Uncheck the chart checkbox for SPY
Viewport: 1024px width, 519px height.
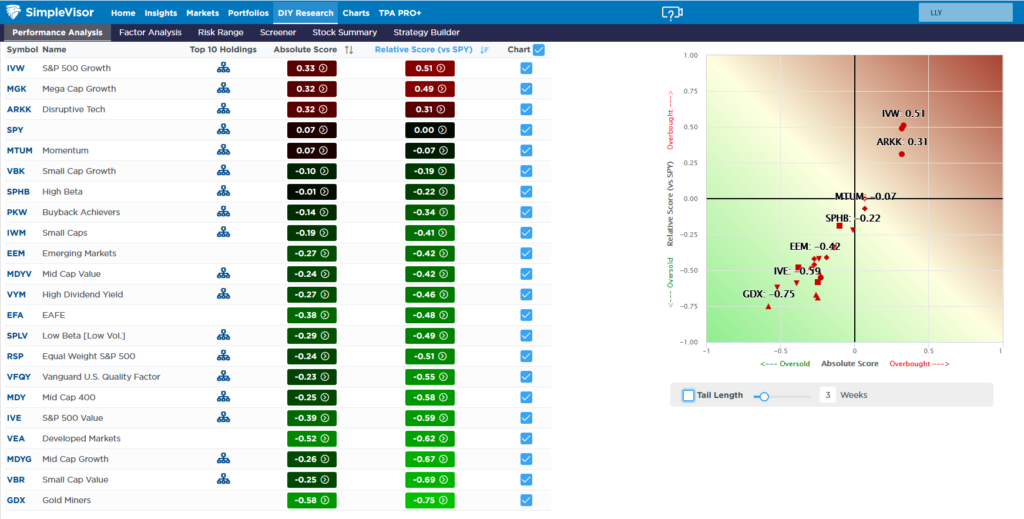pos(526,130)
